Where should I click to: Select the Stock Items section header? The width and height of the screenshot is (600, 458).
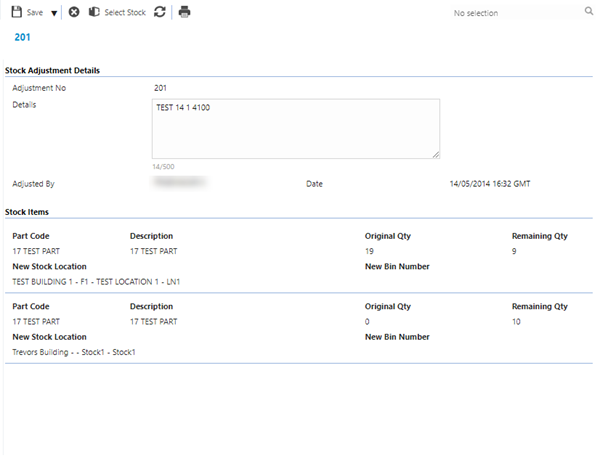pos(27,212)
